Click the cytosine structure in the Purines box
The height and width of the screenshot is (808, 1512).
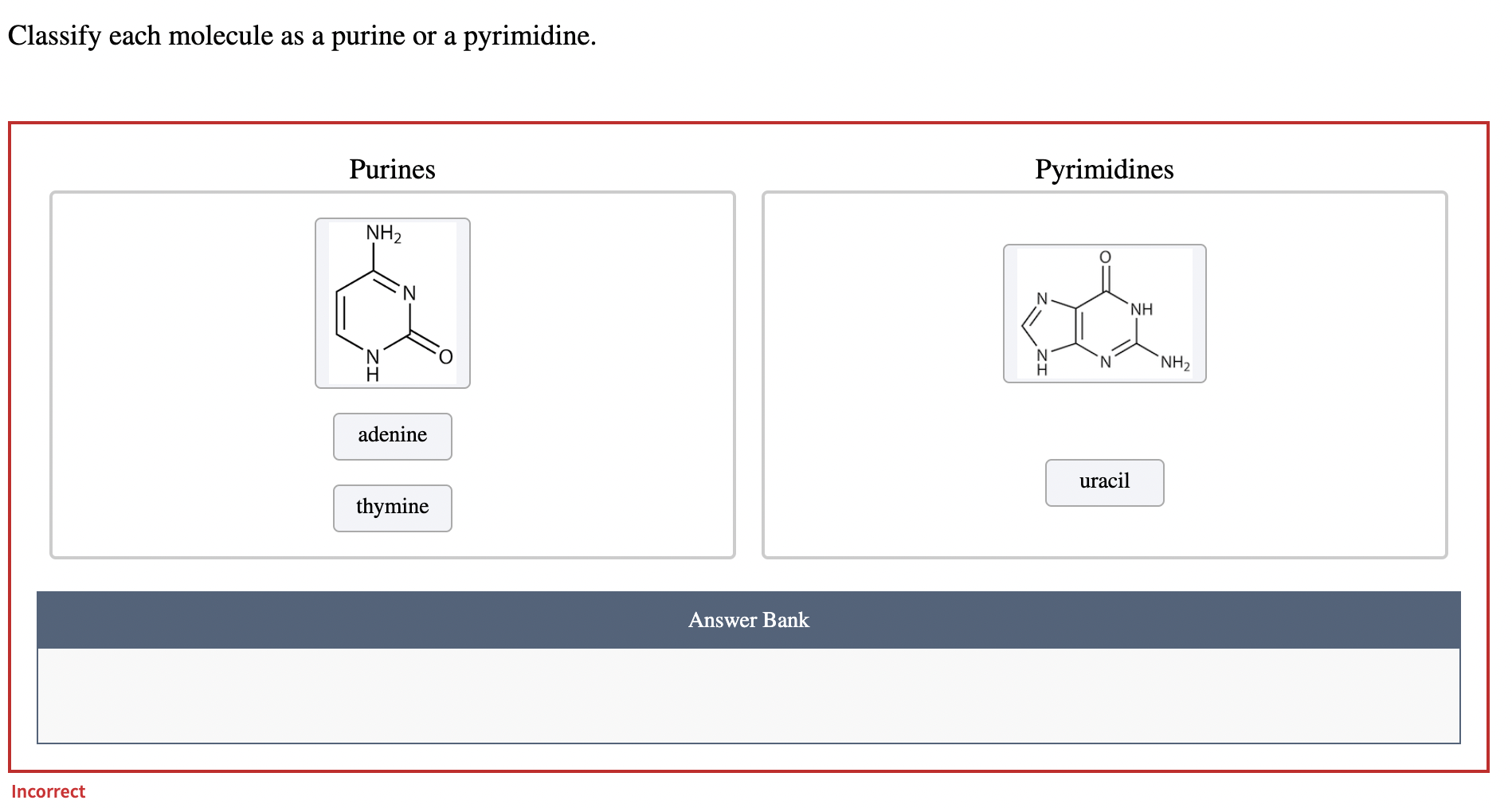(x=392, y=303)
